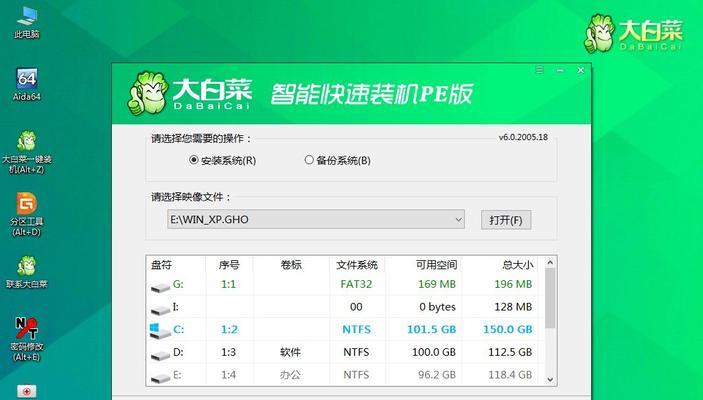Click the drive icon for D: row
Viewport: 703px width, 400px height.
click(x=160, y=355)
